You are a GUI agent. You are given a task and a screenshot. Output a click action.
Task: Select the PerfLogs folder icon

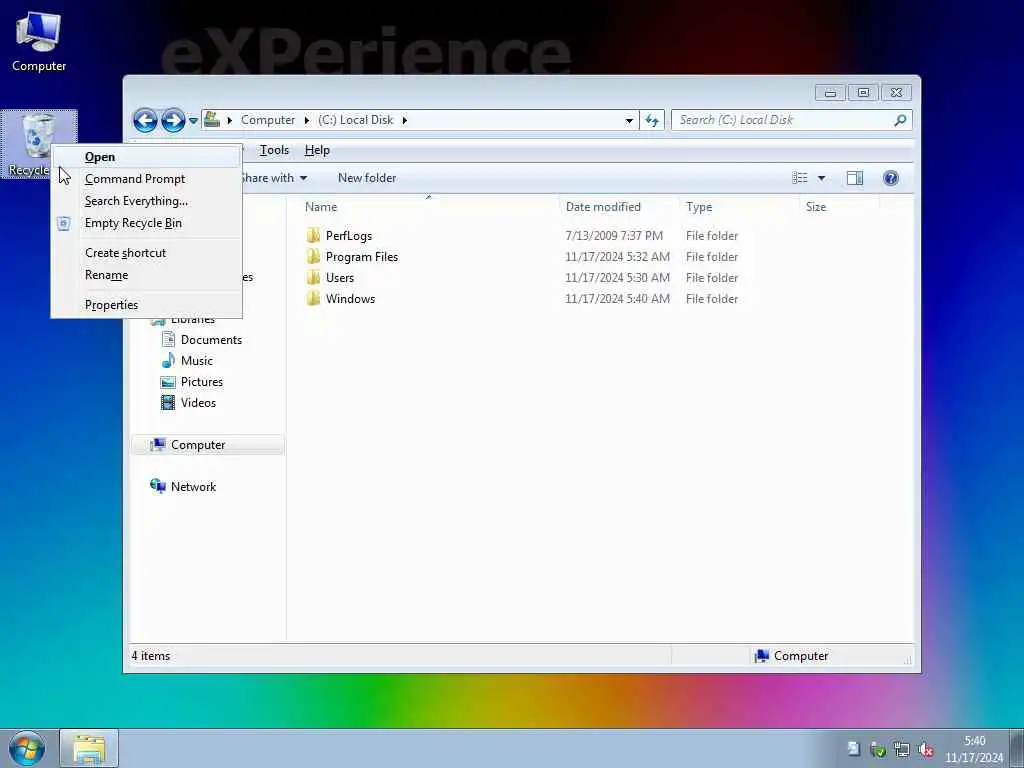313,235
